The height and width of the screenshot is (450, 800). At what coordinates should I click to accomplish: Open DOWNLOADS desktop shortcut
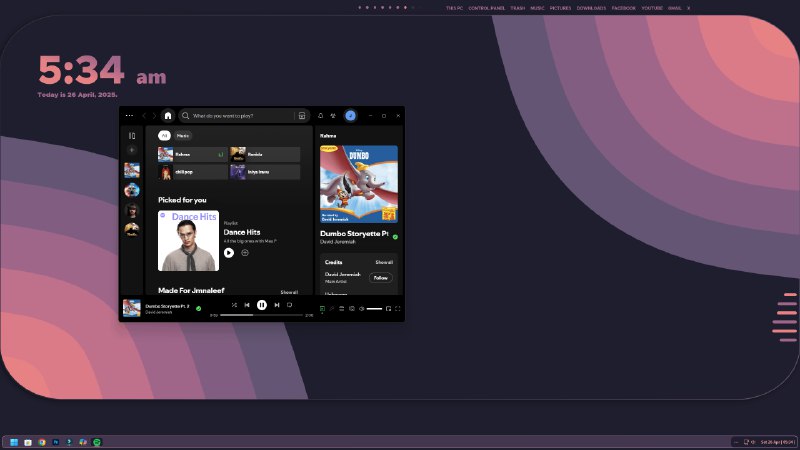(591, 8)
